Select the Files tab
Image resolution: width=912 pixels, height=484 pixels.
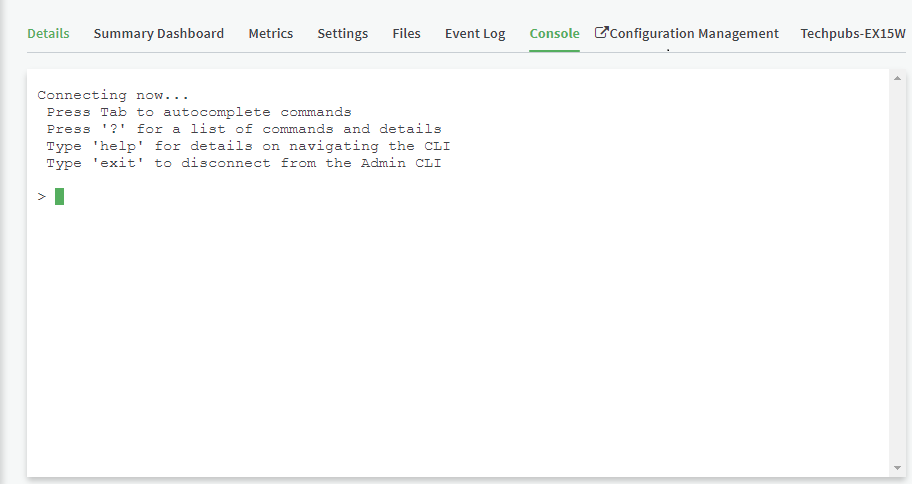pos(406,34)
